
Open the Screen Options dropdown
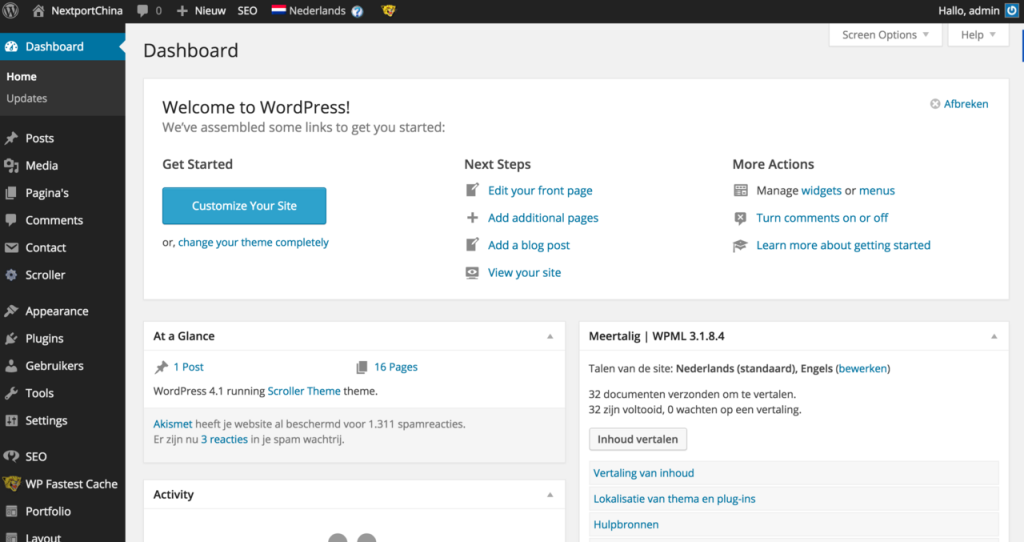click(x=885, y=35)
